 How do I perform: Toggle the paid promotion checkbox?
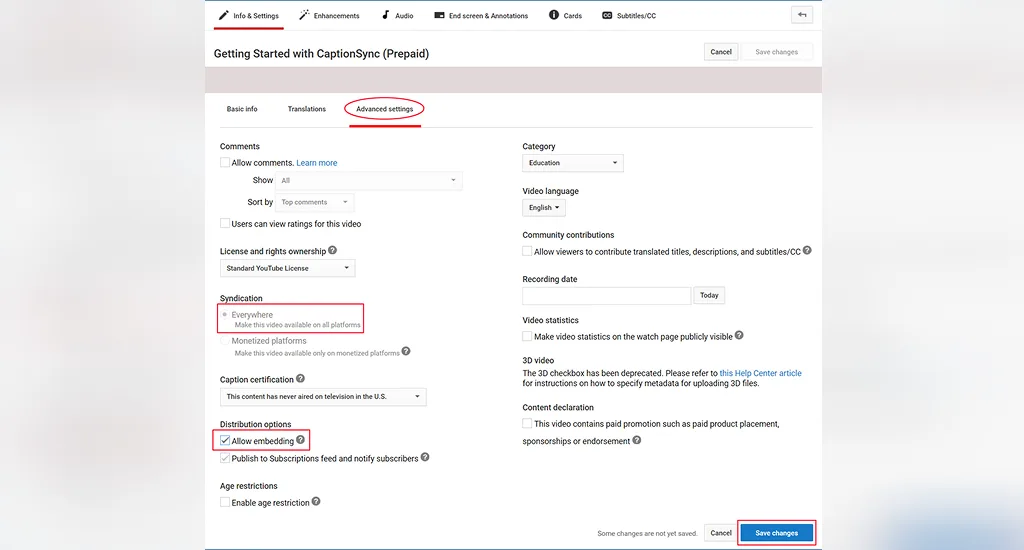[527, 423]
